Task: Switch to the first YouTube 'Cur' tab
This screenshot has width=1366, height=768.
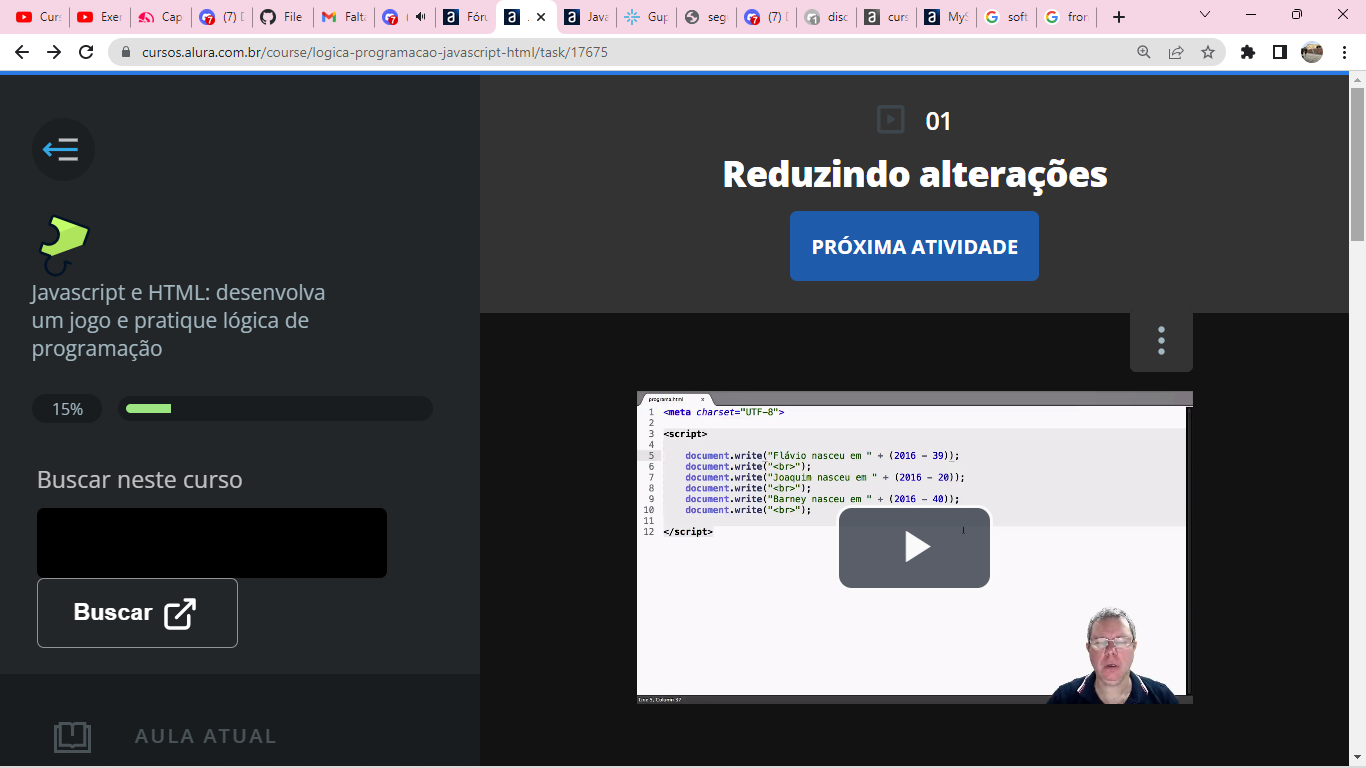Action: click(38, 17)
